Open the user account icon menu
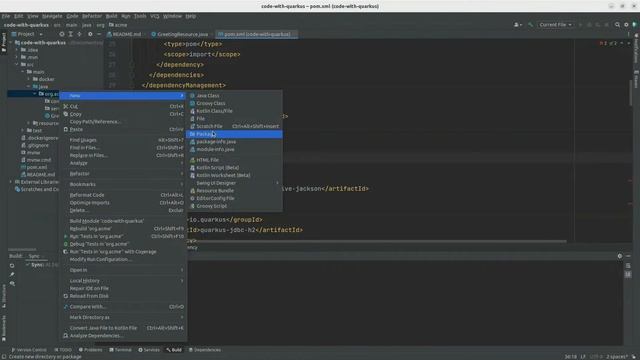640x360 pixels. pos(517,25)
